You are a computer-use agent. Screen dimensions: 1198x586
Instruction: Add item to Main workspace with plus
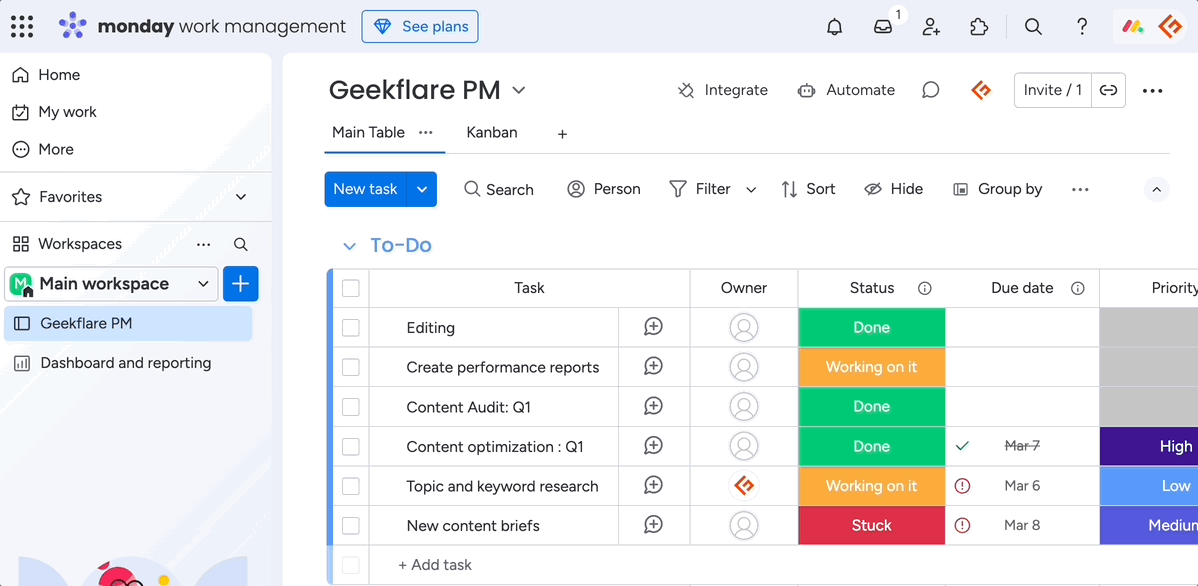coord(241,284)
